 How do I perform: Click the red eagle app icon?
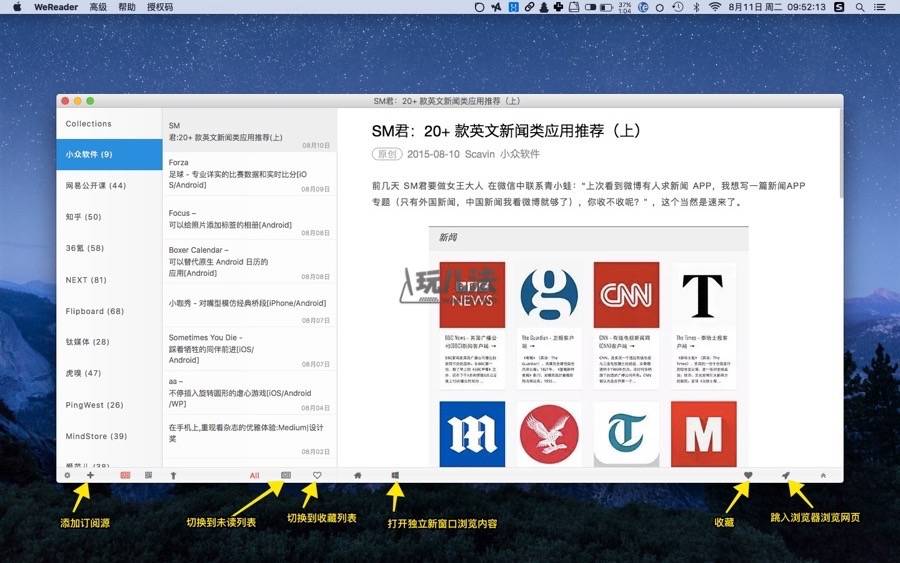click(x=549, y=433)
